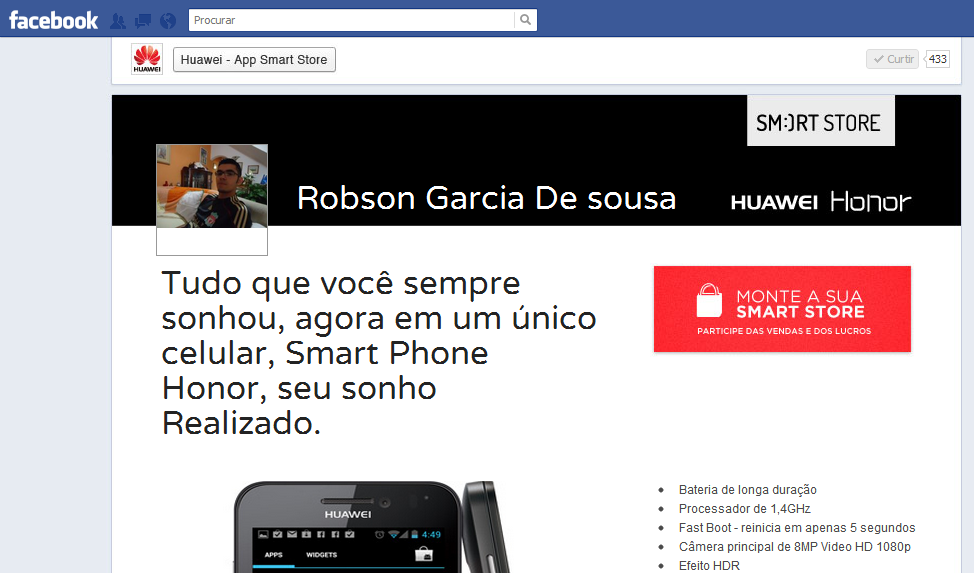Click the Robson Garcia De sousa name
This screenshot has width=974, height=580.
click(486, 198)
